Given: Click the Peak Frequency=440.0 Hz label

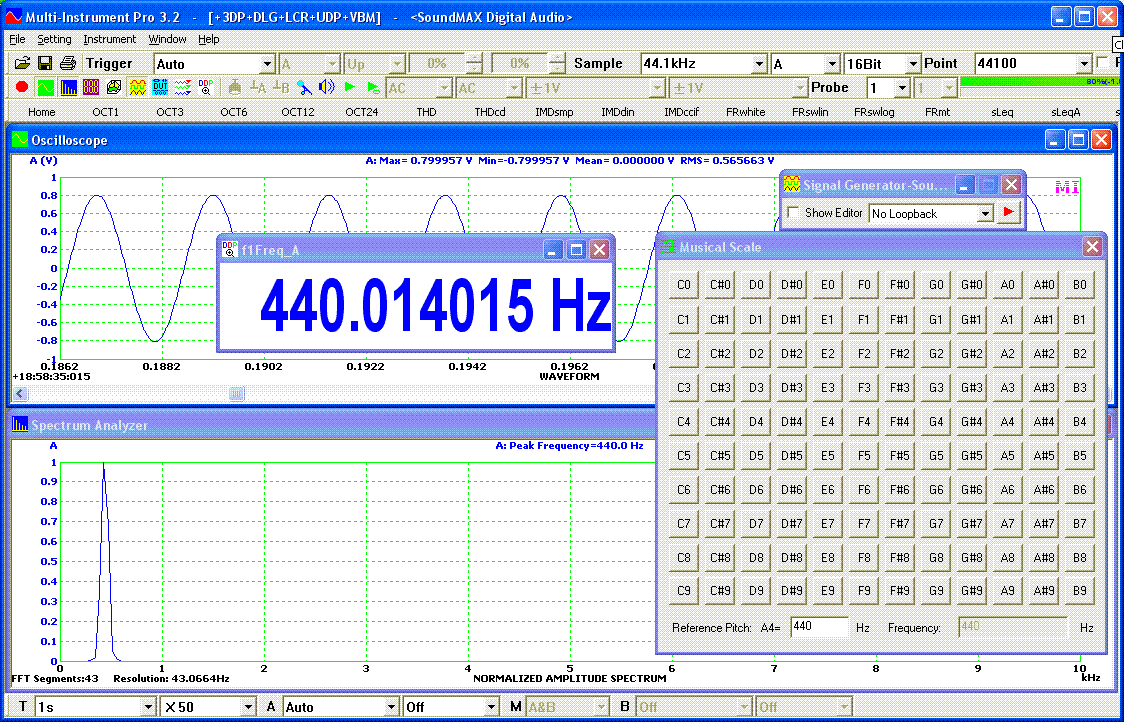Looking at the screenshot, I should coord(569,445).
